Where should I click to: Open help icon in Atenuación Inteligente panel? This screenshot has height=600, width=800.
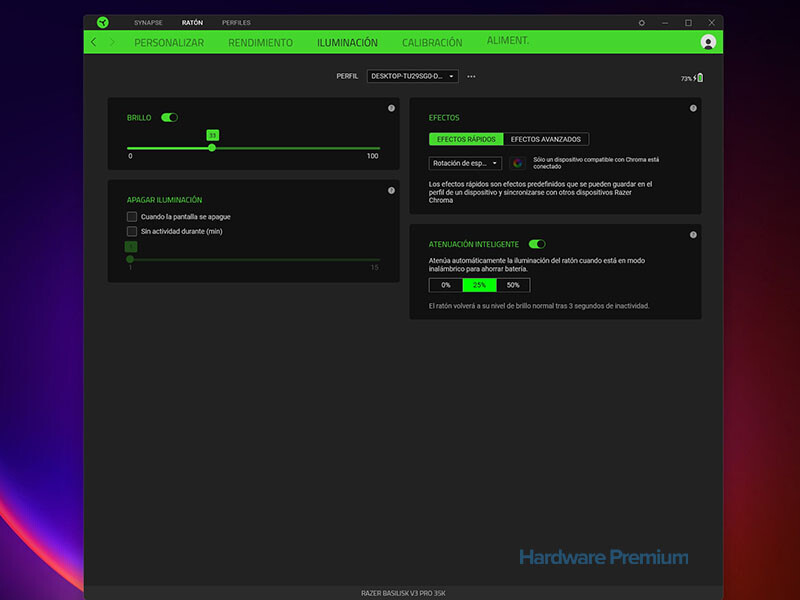(x=693, y=235)
